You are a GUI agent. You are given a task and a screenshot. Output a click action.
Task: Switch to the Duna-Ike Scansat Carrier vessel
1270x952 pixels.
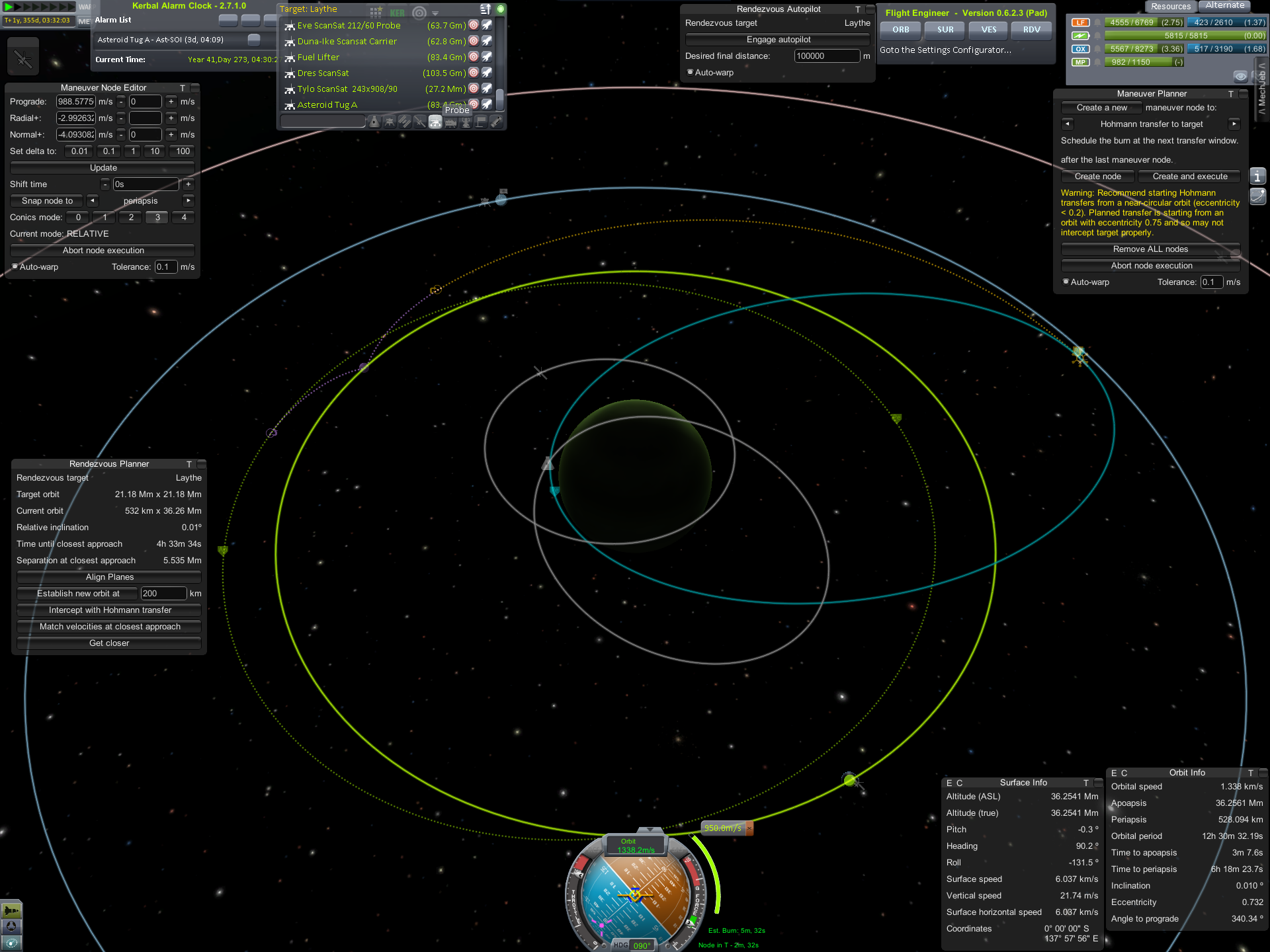click(x=487, y=41)
